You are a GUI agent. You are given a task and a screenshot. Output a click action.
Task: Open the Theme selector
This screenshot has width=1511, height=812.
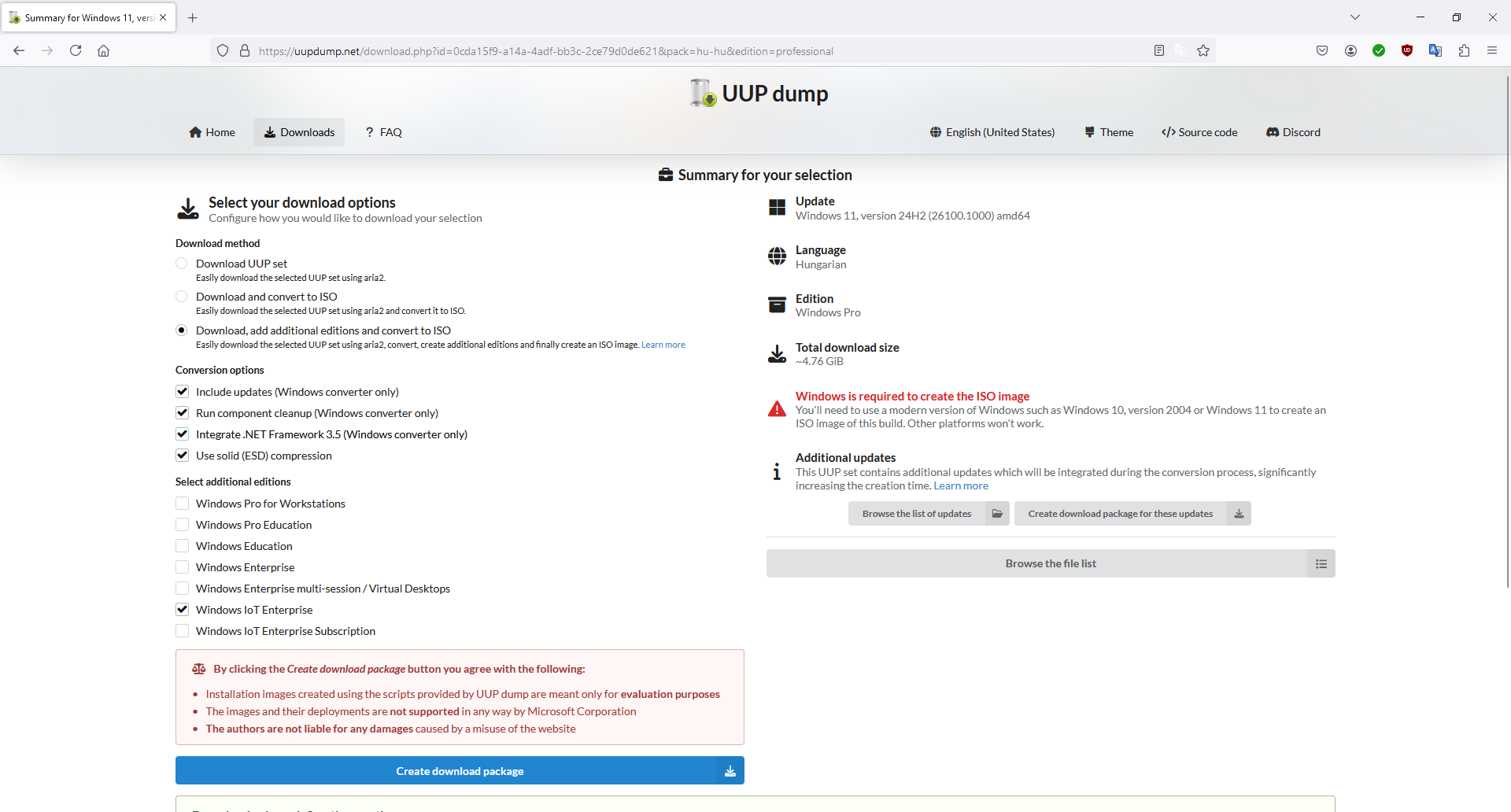(x=1108, y=132)
